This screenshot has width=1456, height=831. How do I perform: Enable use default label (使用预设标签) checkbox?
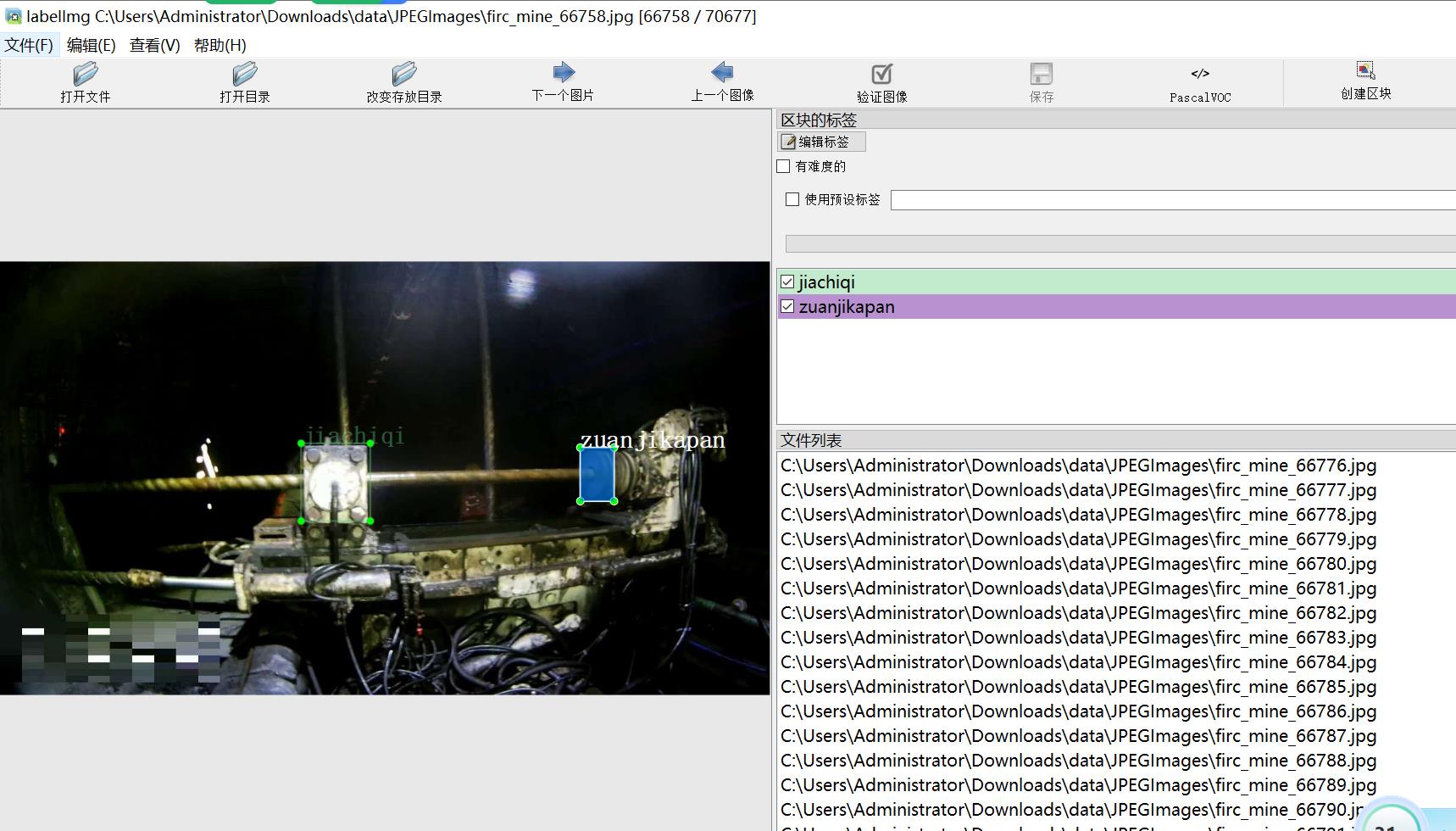[x=792, y=199]
